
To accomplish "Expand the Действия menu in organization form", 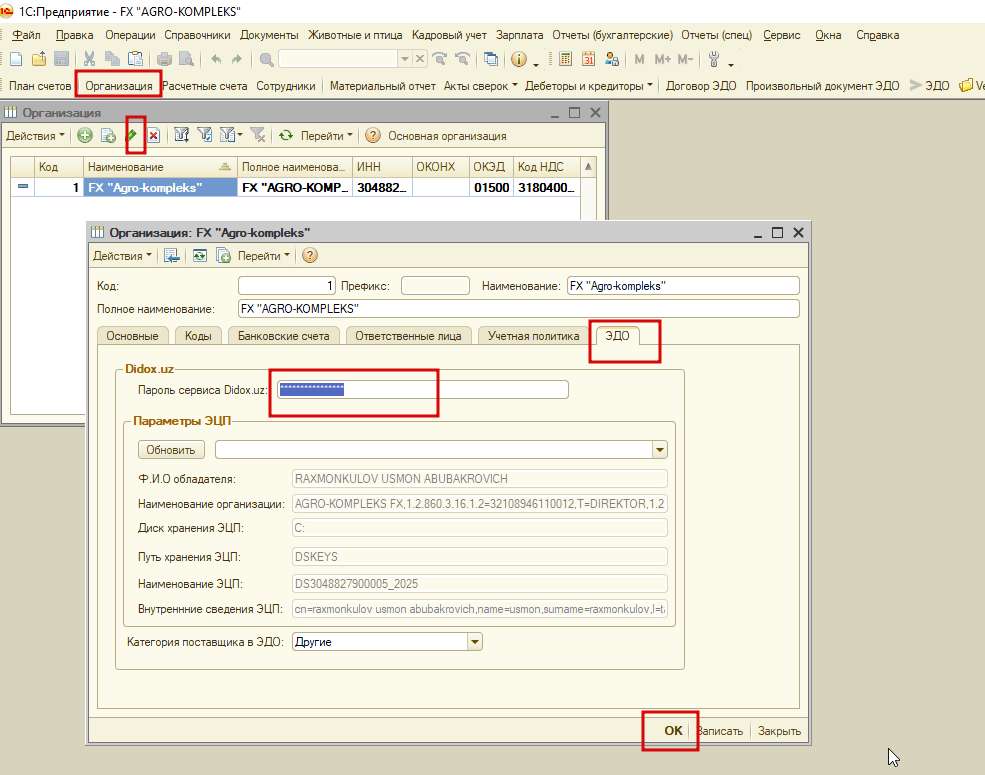I will point(122,256).
